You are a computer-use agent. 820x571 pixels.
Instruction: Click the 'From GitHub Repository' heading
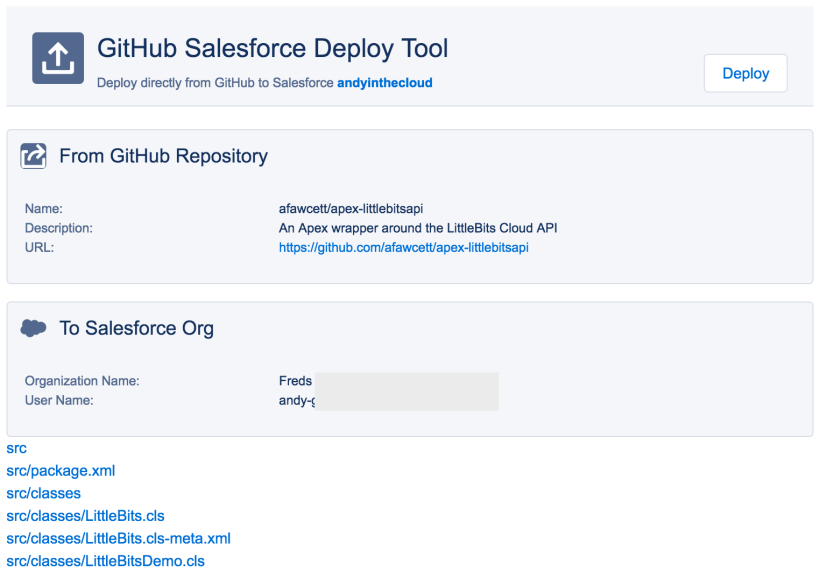click(163, 156)
